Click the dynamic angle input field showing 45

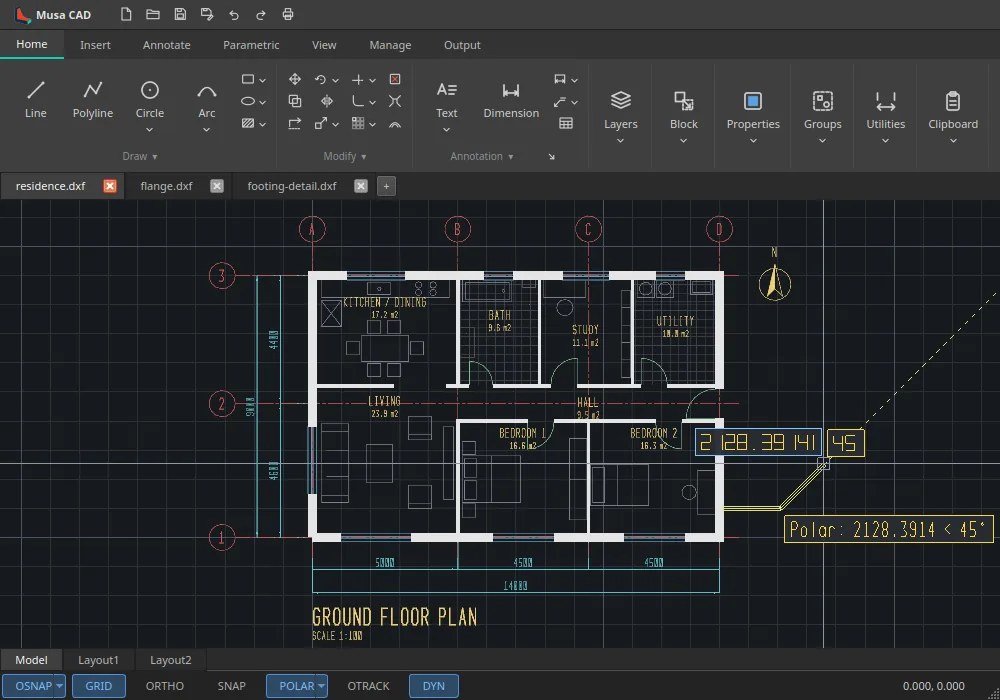click(846, 443)
